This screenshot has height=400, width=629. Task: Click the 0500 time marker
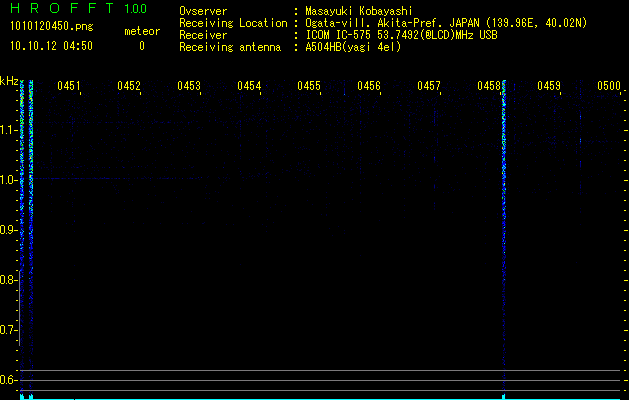point(609,86)
